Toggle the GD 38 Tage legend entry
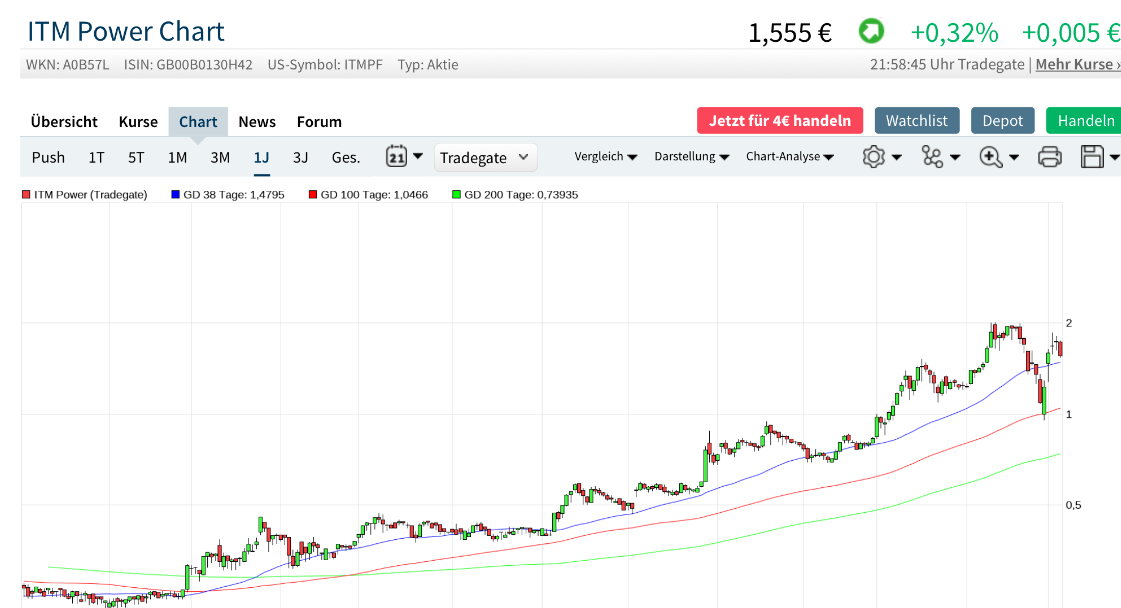The image size is (1121, 608). 228,195
